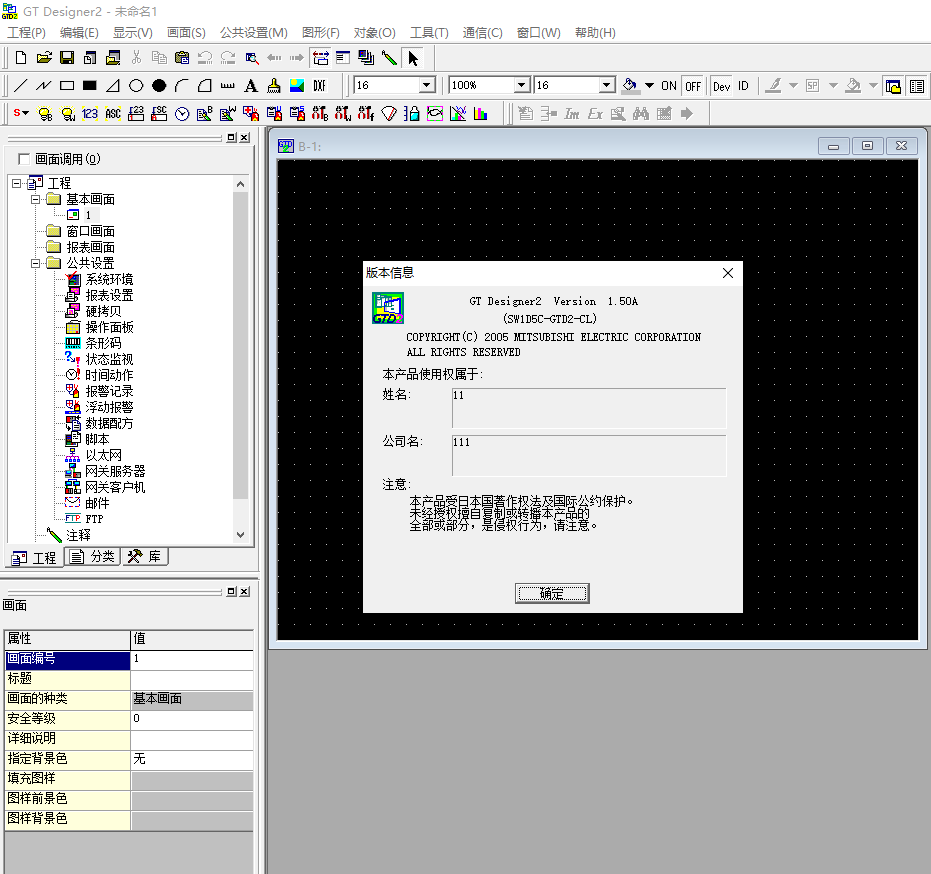Toggle the 画面调用 checkbox

point(24,159)
